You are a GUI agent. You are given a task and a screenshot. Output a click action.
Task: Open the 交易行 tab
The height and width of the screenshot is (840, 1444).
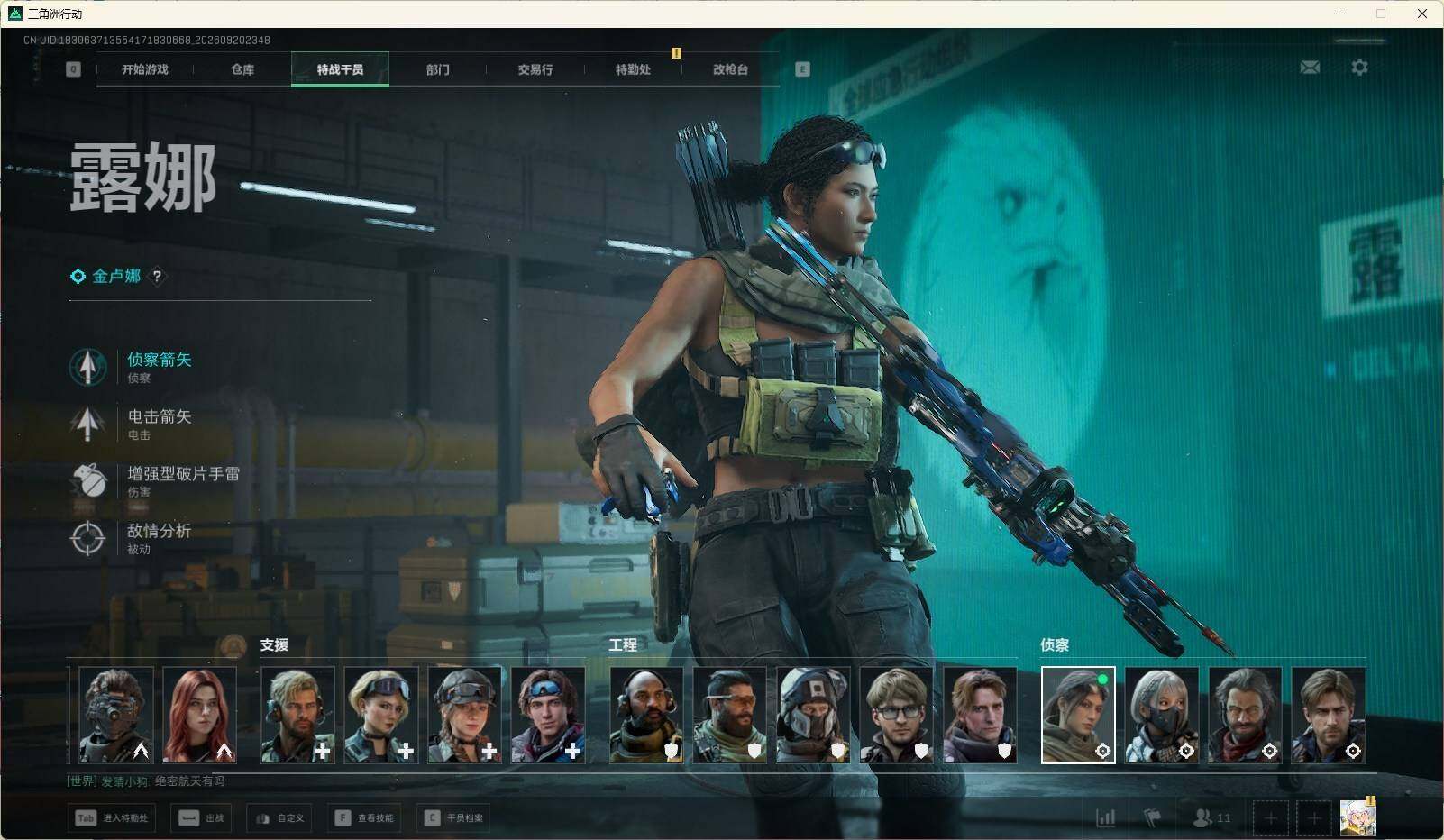coord(535,69)
